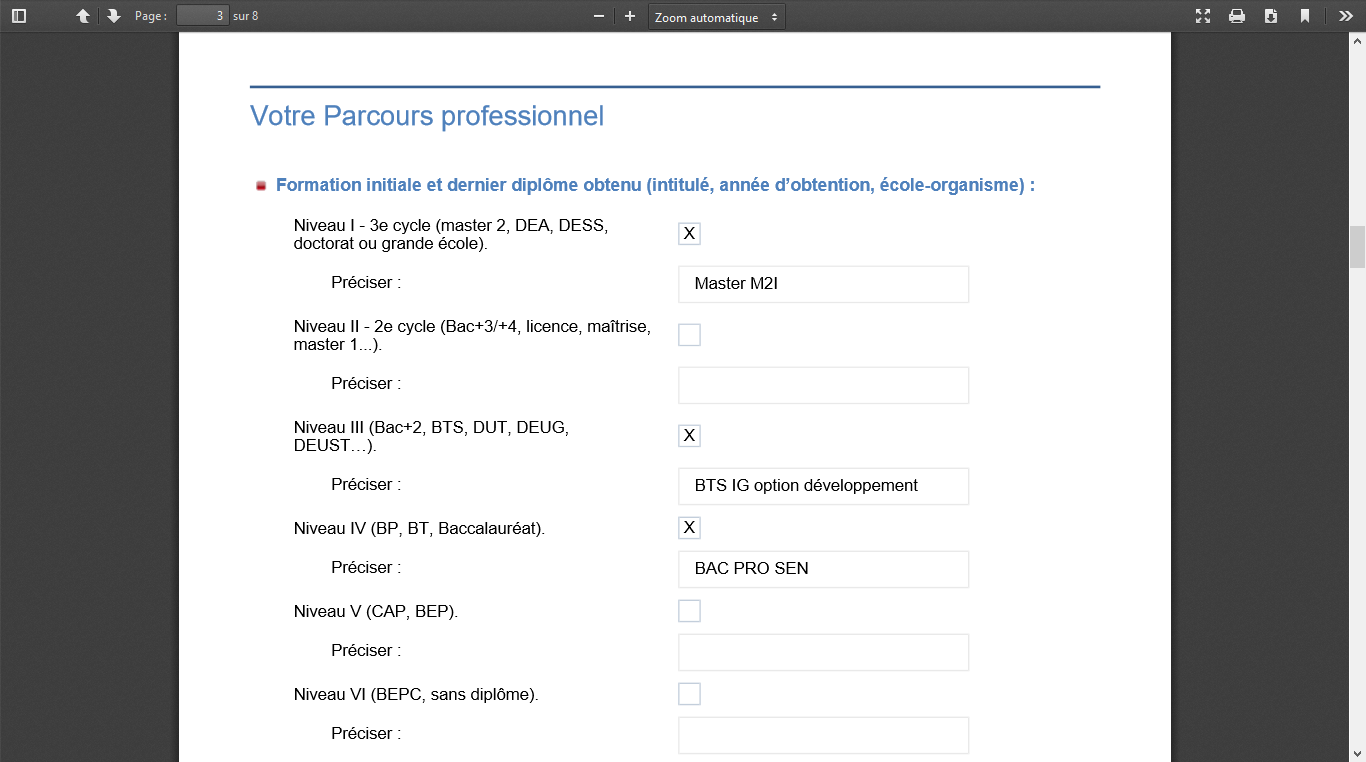The width and height of the screenshot is (1366, 762).
Task: Click the 'Niveau I - 3e cycle' label
Action: (451, 234)
